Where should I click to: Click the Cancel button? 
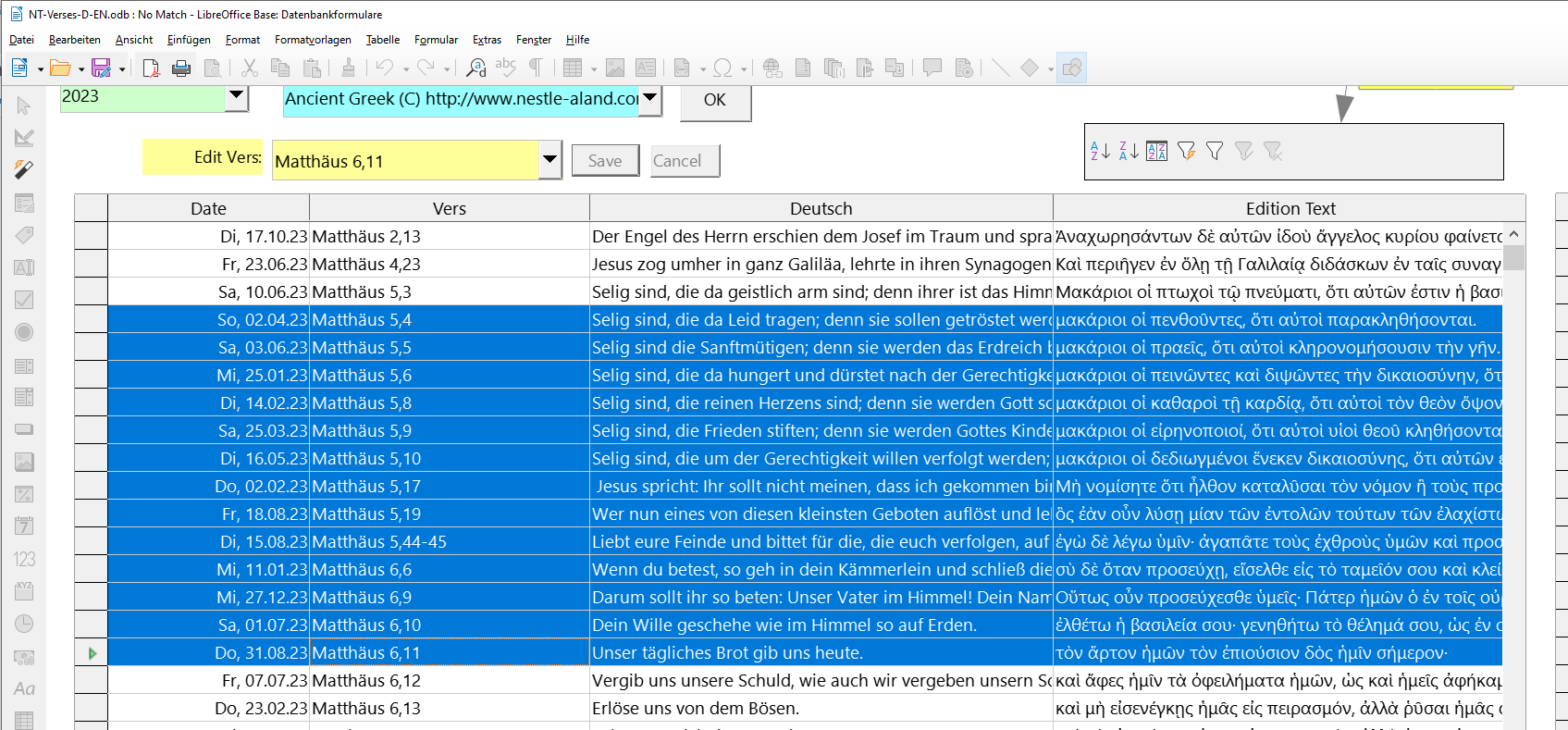coord(685,161)
